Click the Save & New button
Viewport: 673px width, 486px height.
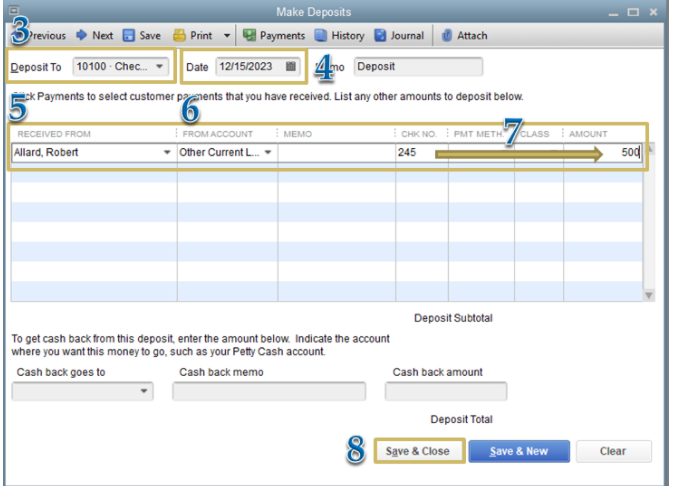(519, 451)
